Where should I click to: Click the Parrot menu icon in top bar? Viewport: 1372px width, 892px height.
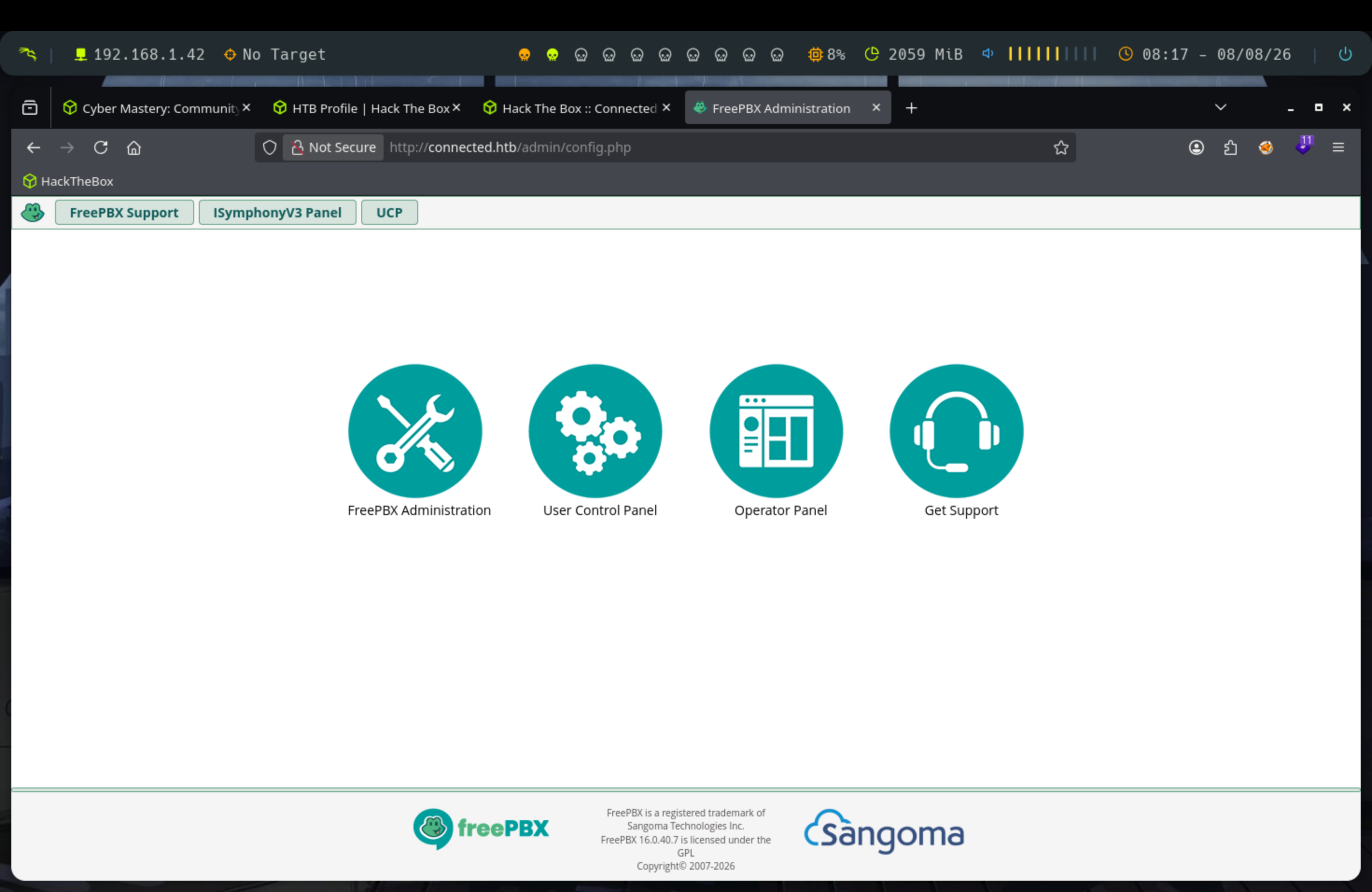pos(28,54)
